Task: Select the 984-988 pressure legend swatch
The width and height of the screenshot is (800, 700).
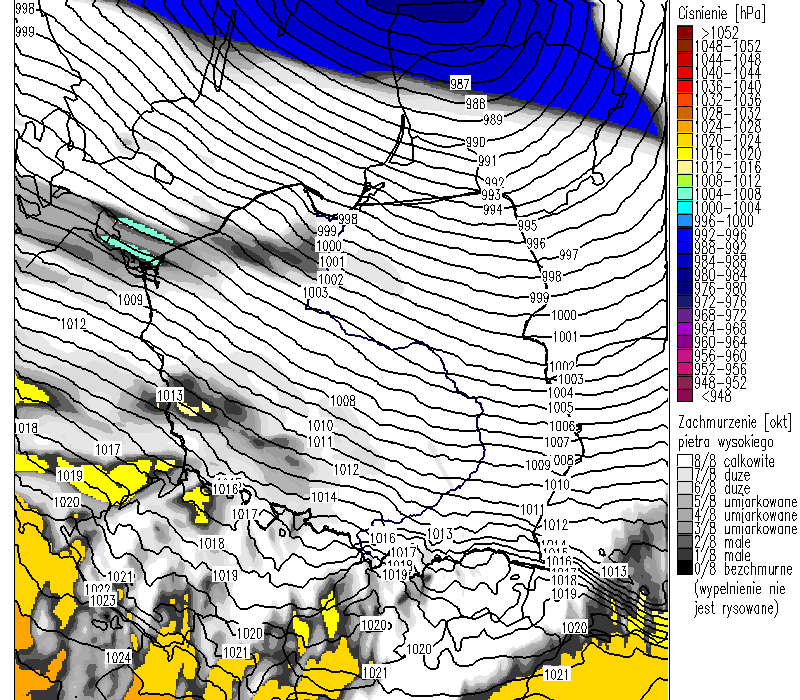Action: click(685, 261)
